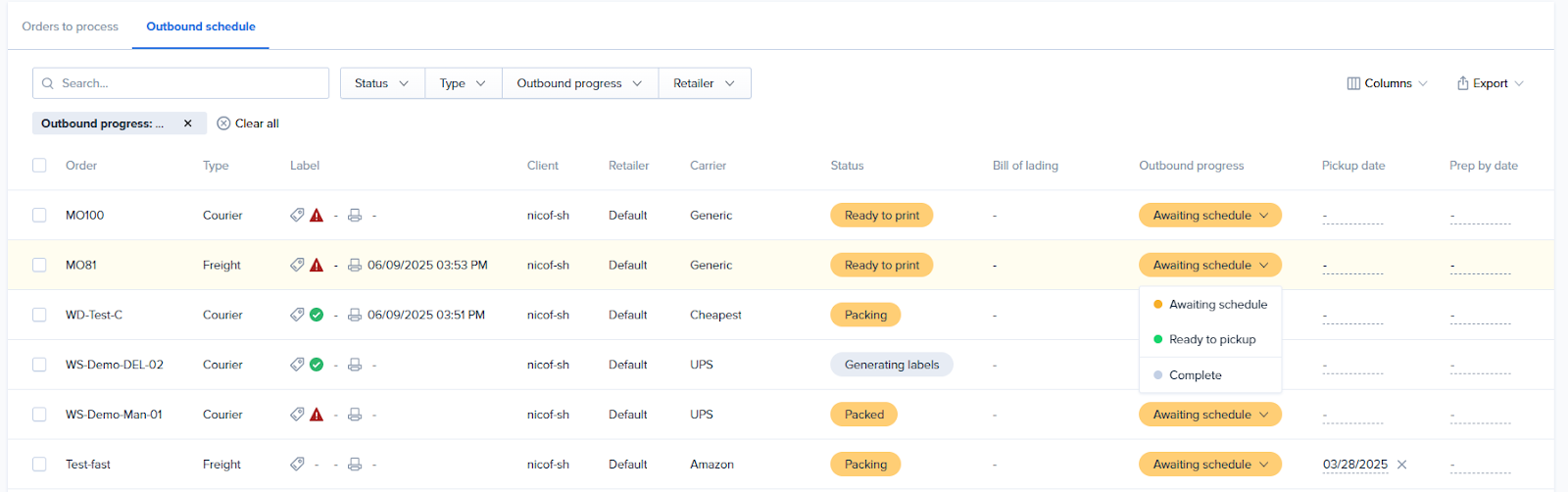The width and height of the screenshot is (1568, 492).
Task: Expand the Retailer filter dropdown
Action: [704, 83]
